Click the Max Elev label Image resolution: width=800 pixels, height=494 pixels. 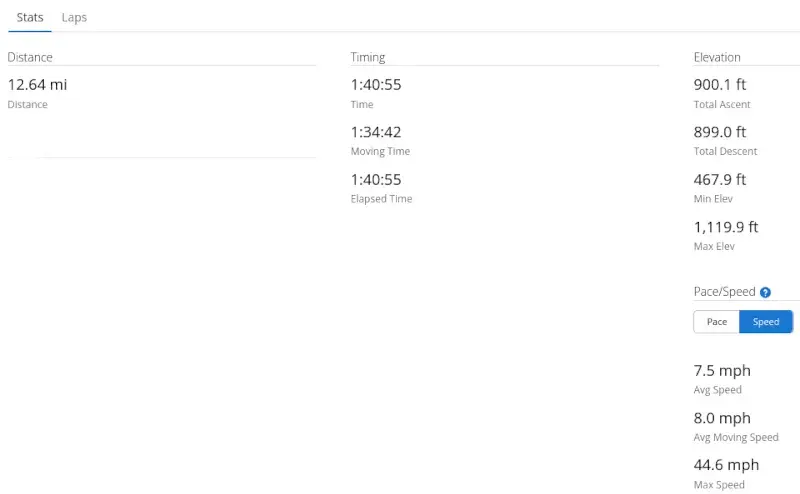click(x=714, y=246)
